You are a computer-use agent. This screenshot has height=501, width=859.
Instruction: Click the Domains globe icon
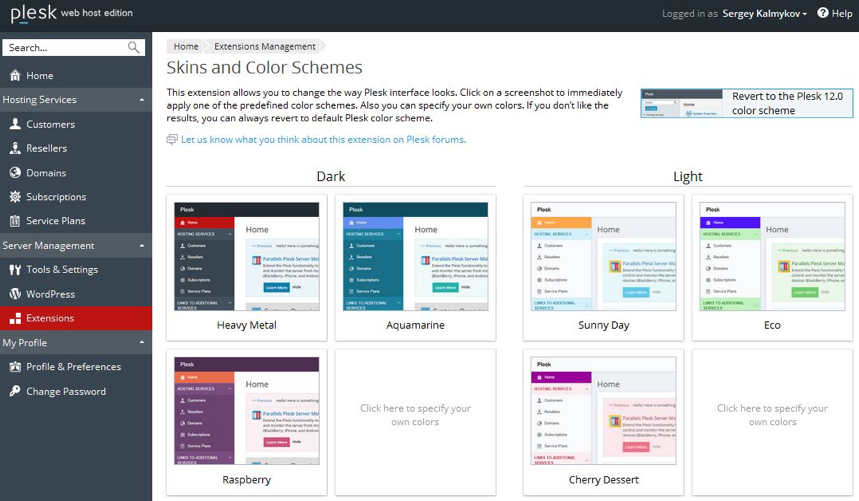[15, 172]
